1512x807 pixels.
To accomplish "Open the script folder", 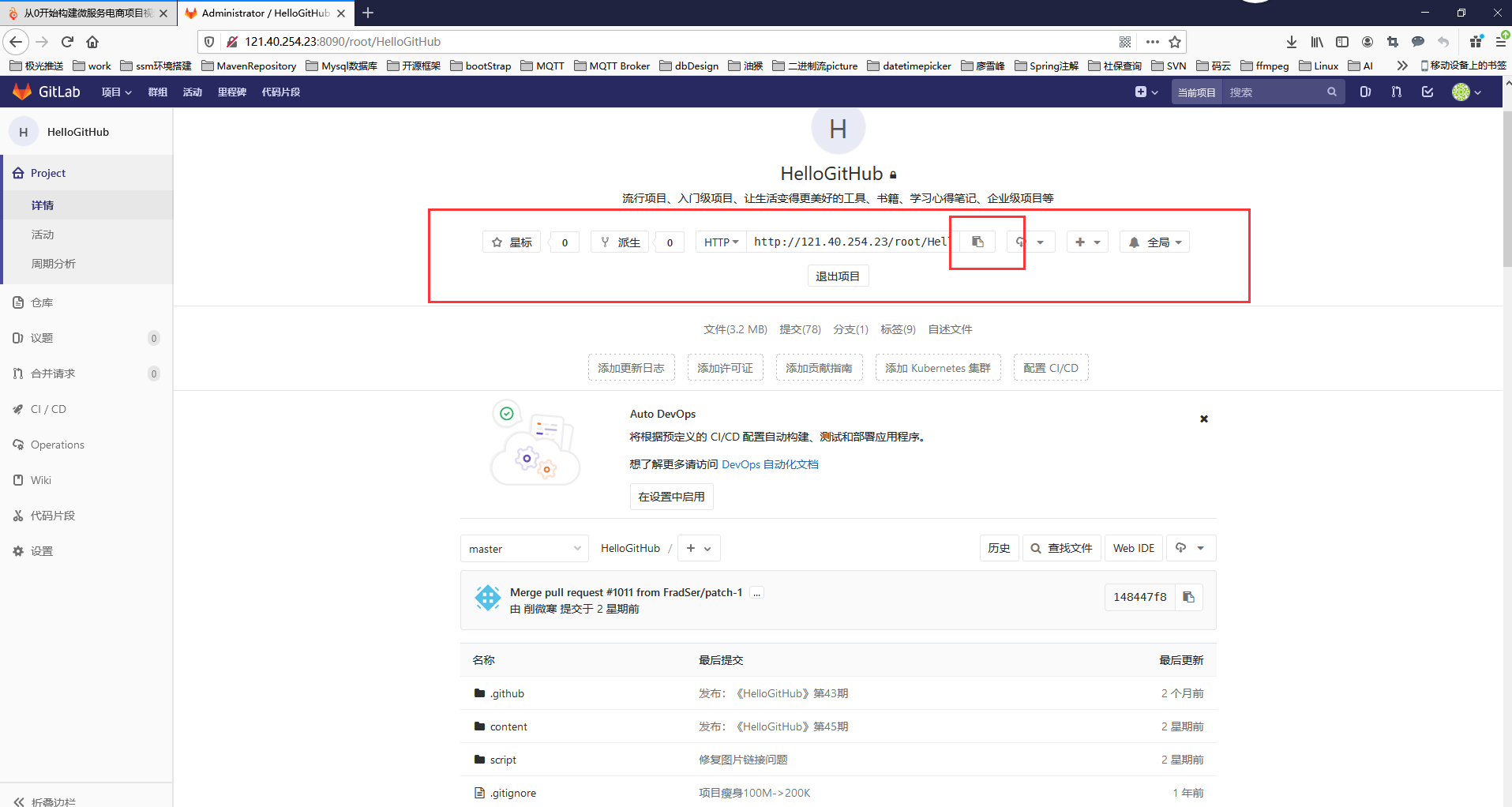I will click(503, 760).
